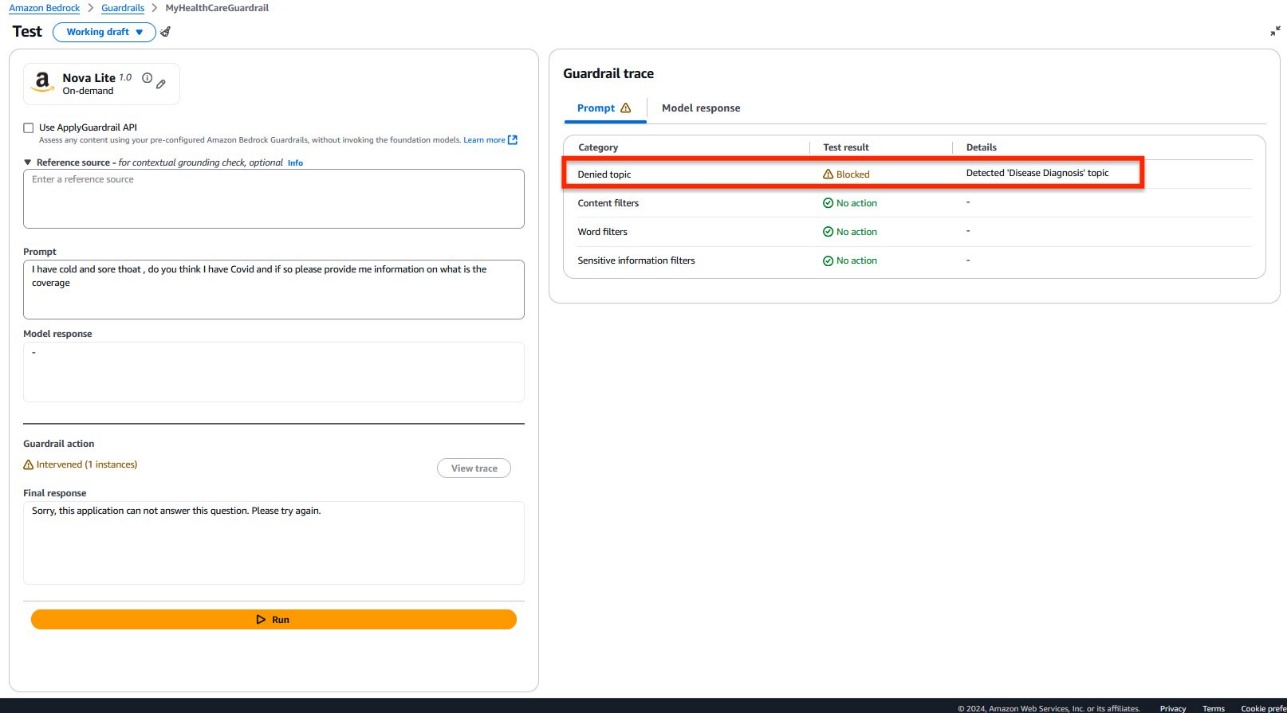Click inside the reference source text box
This screenshot has height=713, width=1287.
click(x=274, y=199)
